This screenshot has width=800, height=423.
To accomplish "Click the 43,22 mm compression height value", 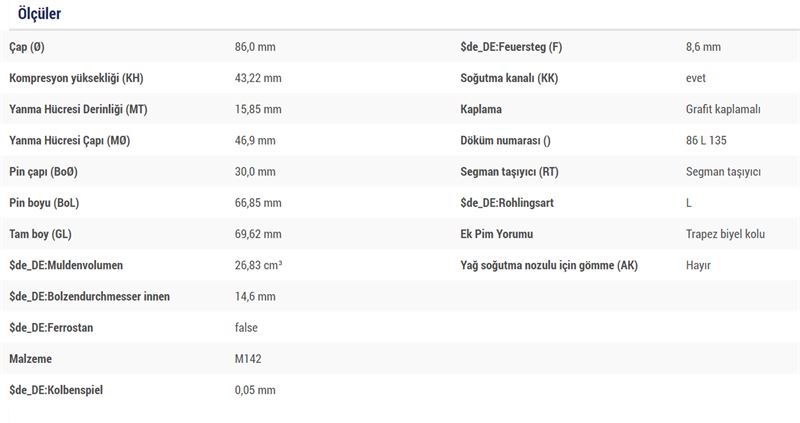I will (258, 78).
